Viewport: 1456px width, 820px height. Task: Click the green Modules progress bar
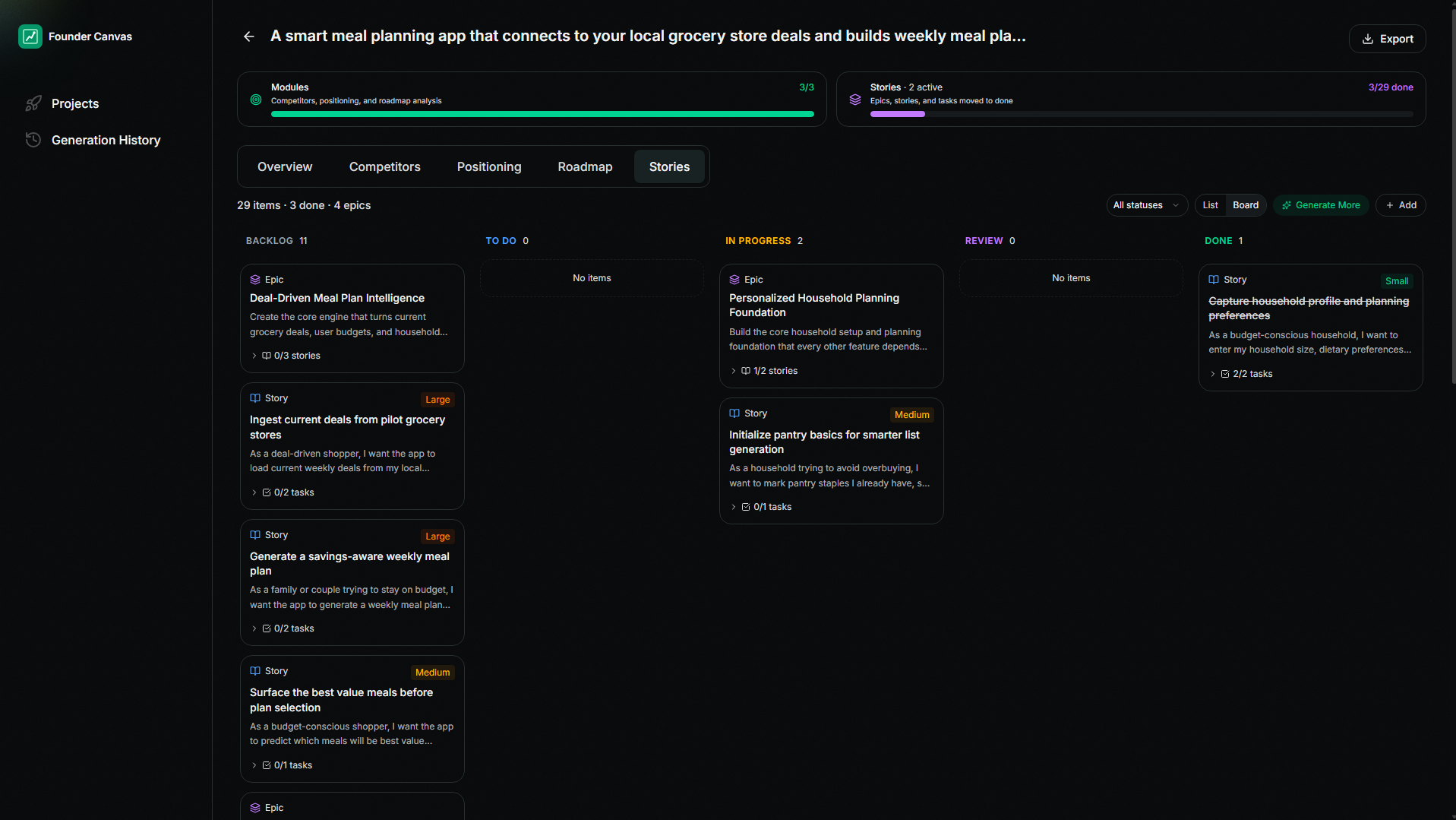542,114
